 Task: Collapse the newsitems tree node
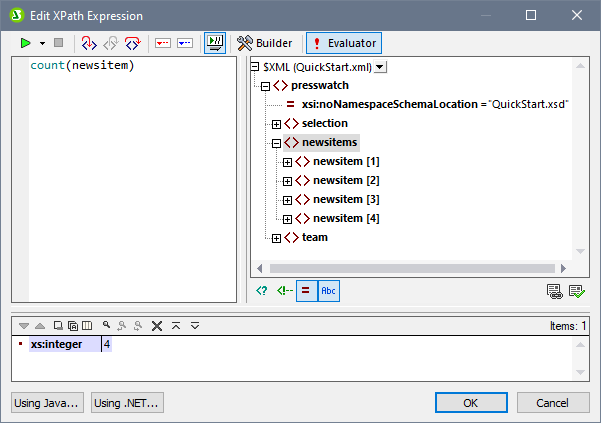click(276, 143)
